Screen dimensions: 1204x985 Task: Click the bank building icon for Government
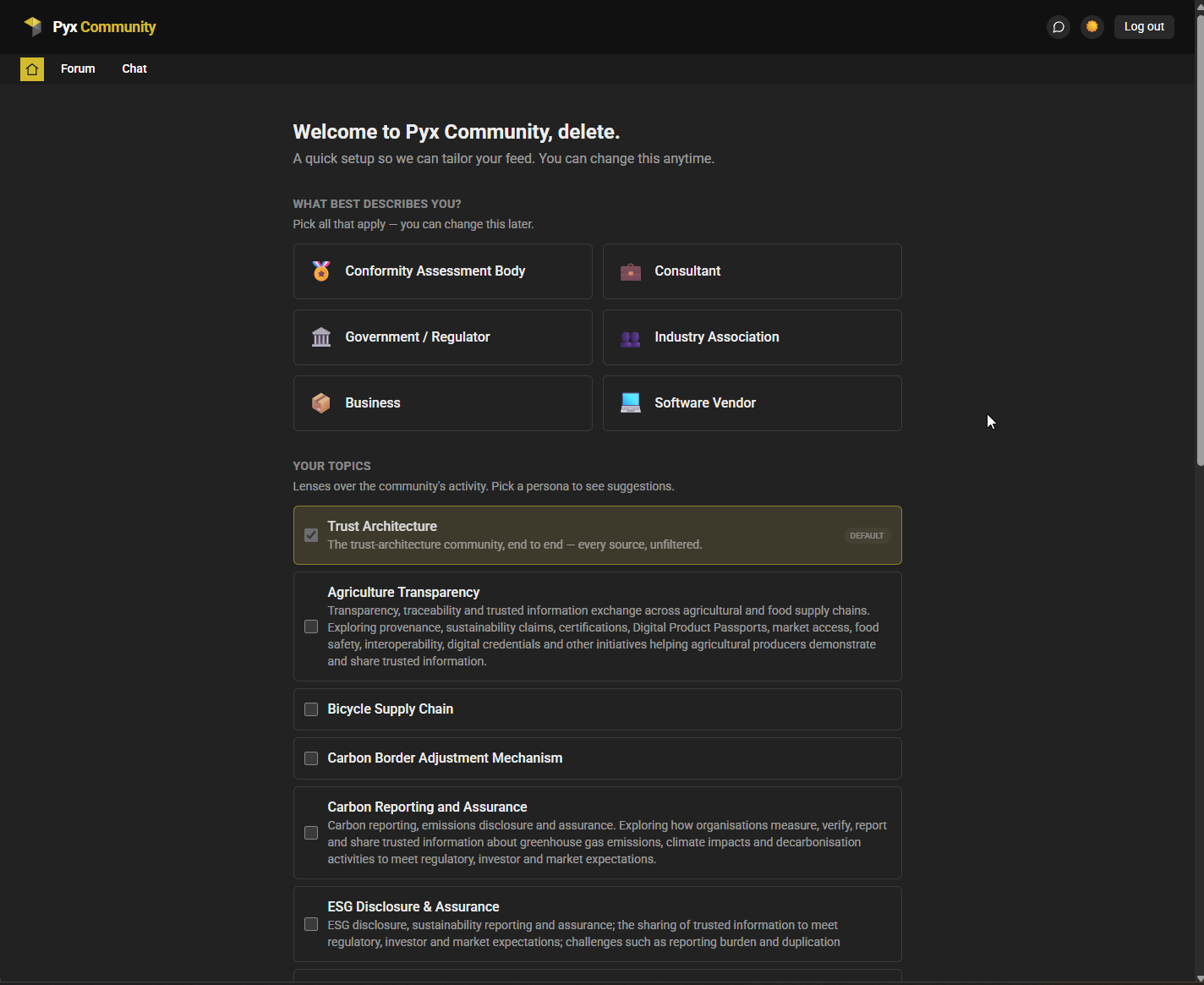click(321, 337)
